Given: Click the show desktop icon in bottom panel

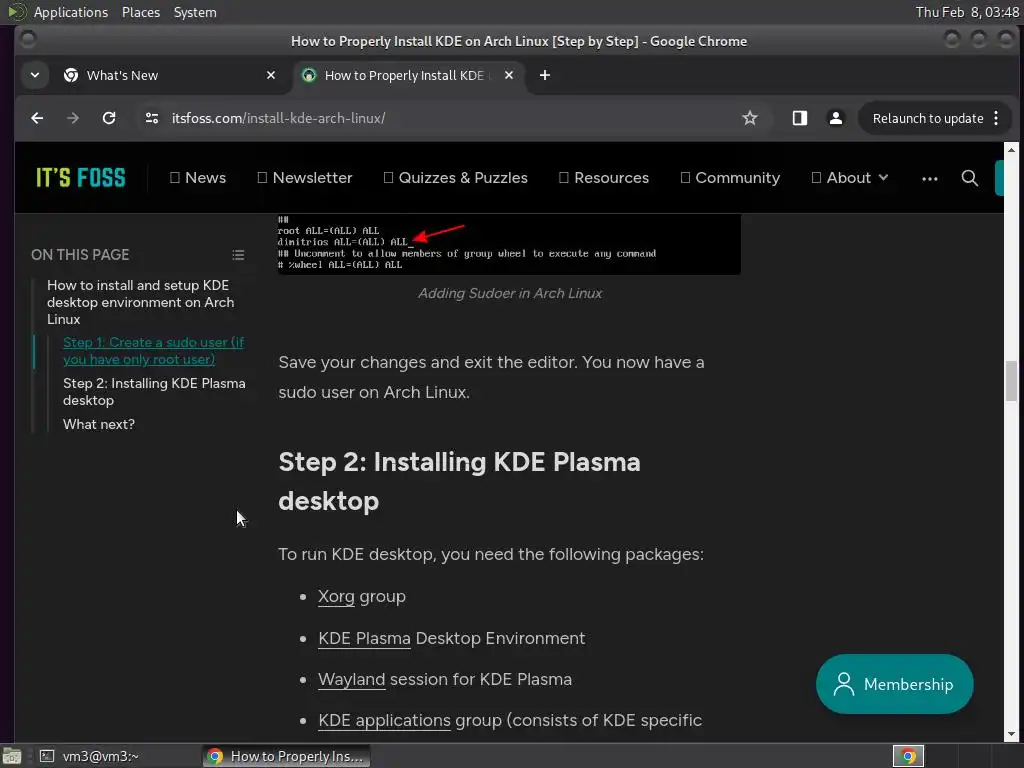Looking at the screenshot, I should click(x=12, y=756).
